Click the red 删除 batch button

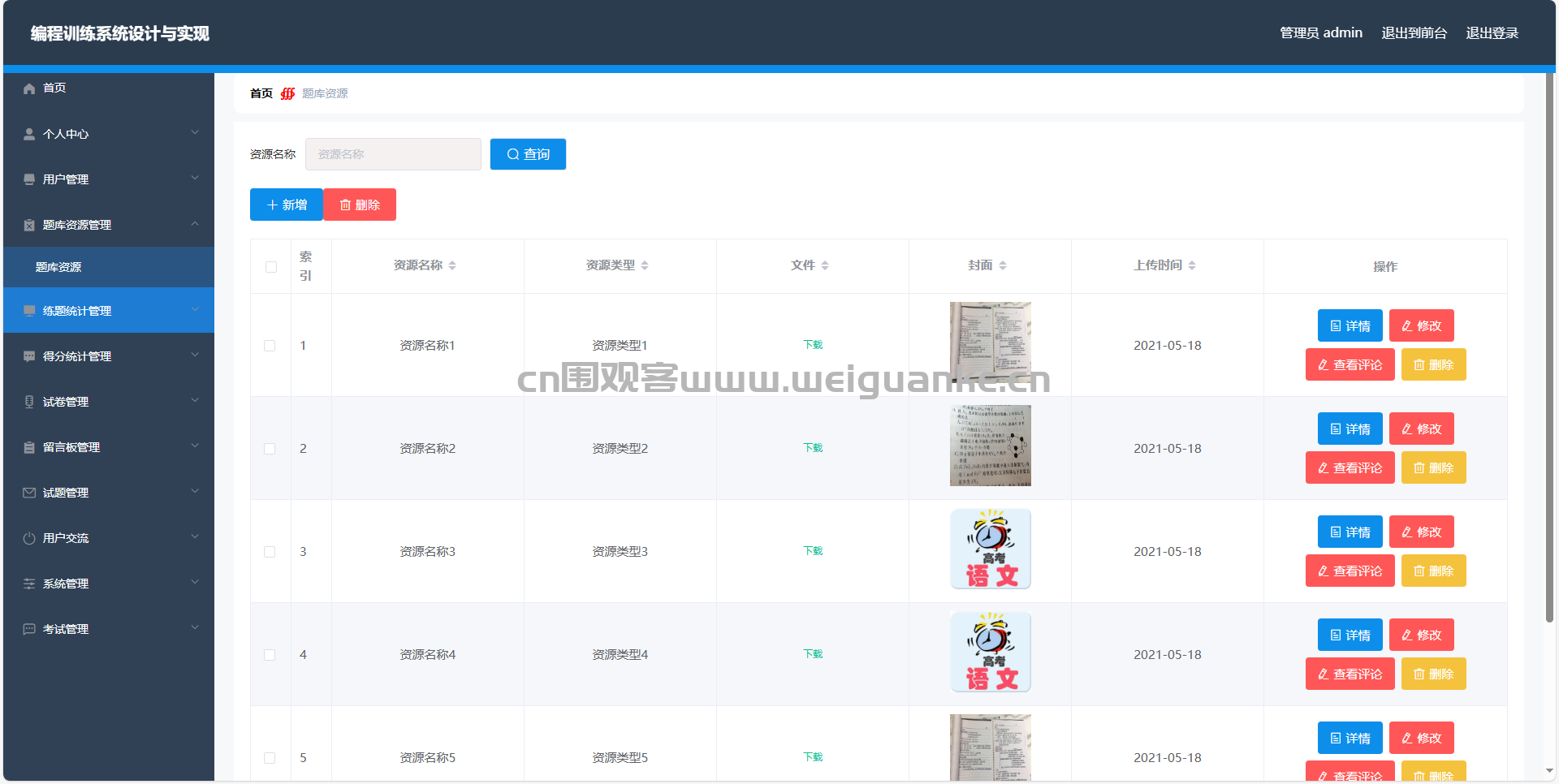(x=360, y=205)
